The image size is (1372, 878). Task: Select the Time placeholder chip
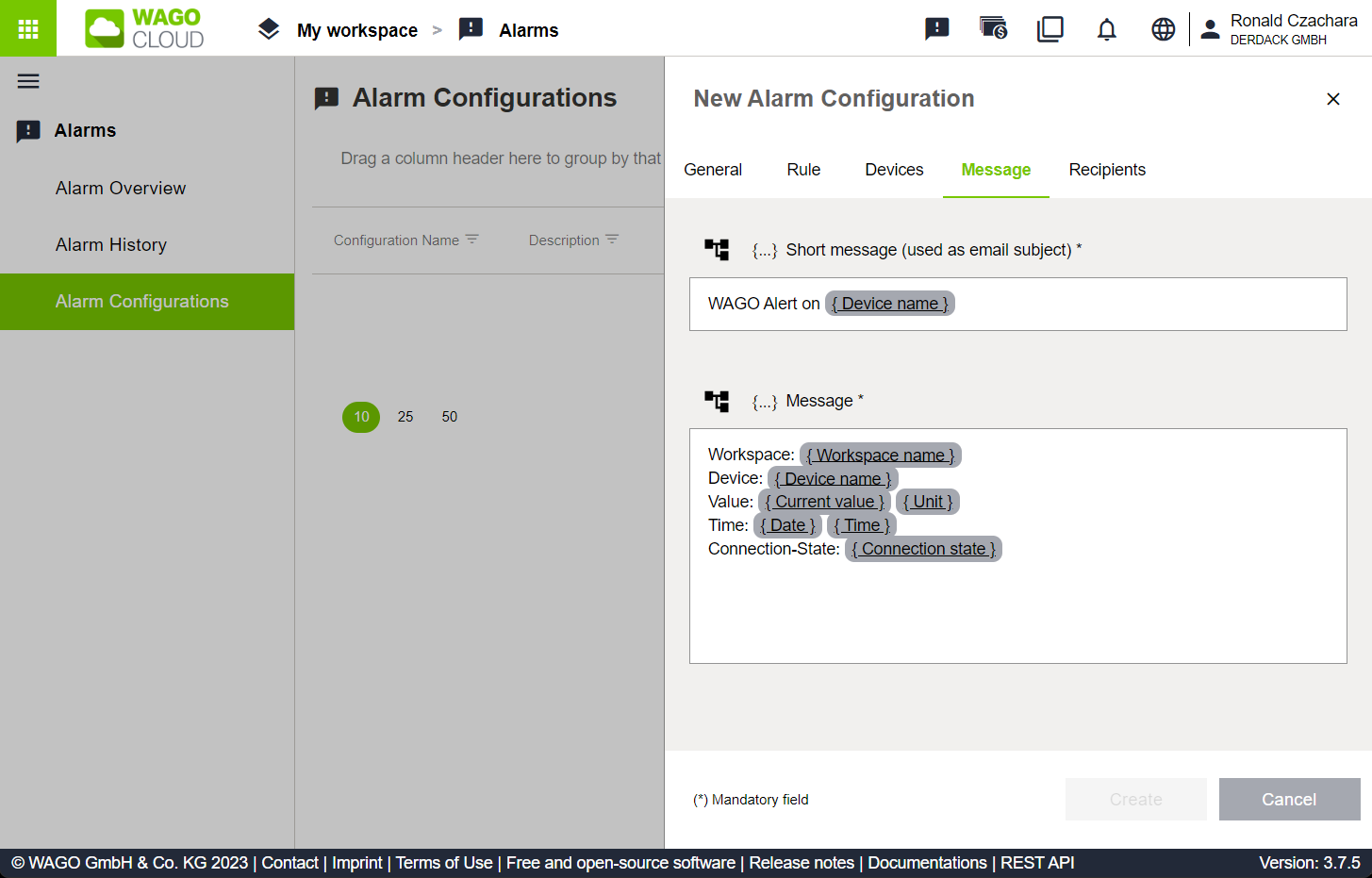point(862,525)
